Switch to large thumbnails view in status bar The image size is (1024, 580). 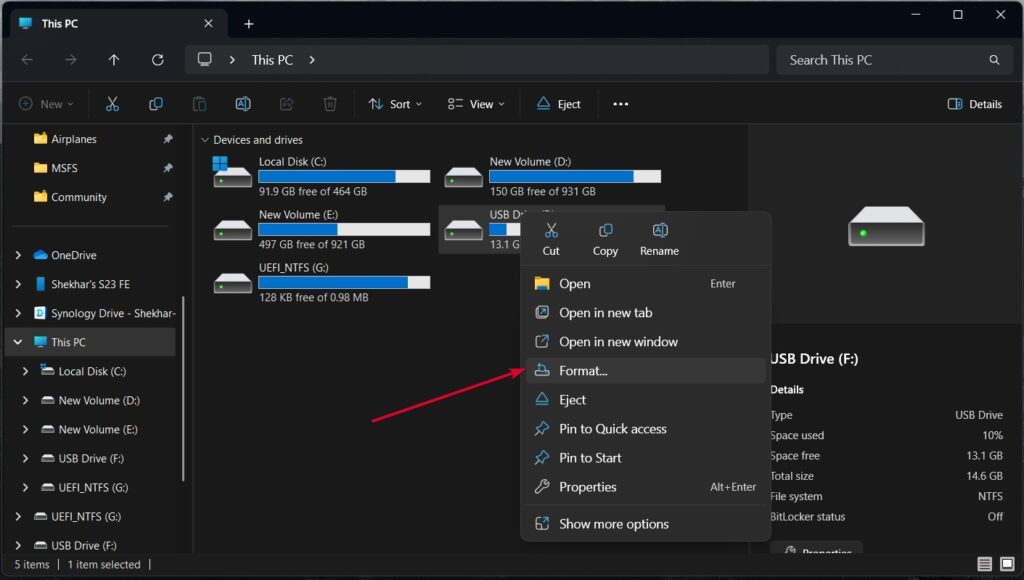(1008, 565)
